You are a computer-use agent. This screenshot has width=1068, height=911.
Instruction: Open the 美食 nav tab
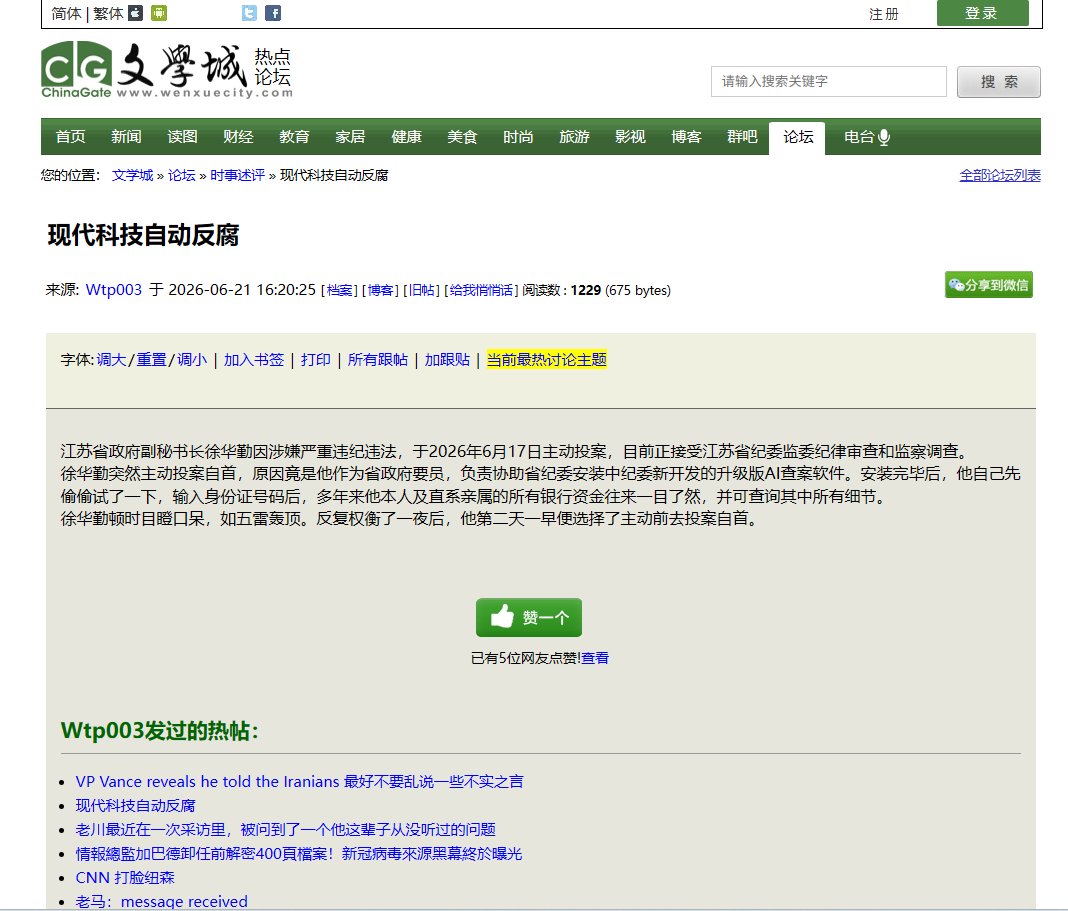click(x=462, y=137)
